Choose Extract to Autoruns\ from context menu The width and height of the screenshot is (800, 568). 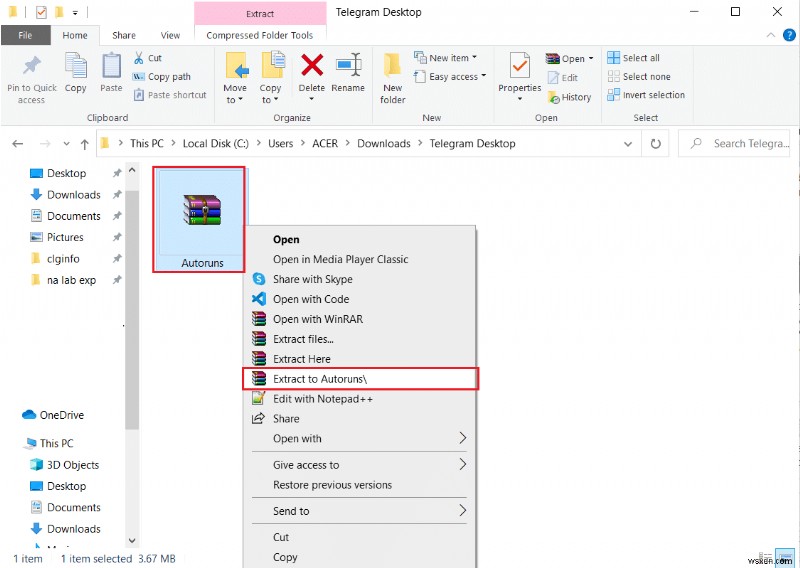360,379
